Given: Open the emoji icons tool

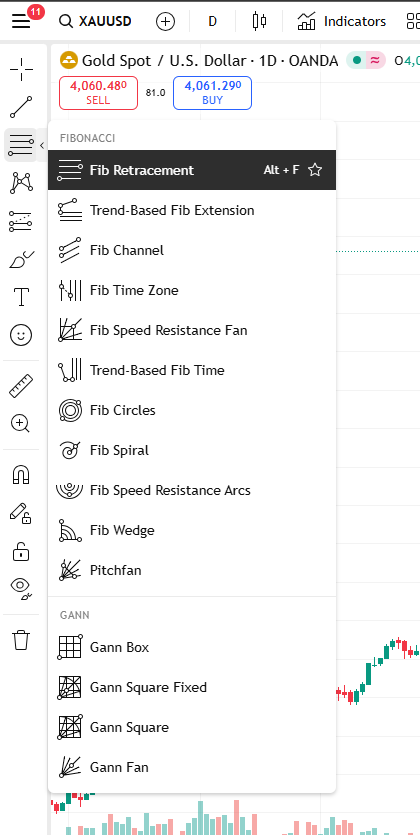Looking at the screenshot, I should click(21, 334).
